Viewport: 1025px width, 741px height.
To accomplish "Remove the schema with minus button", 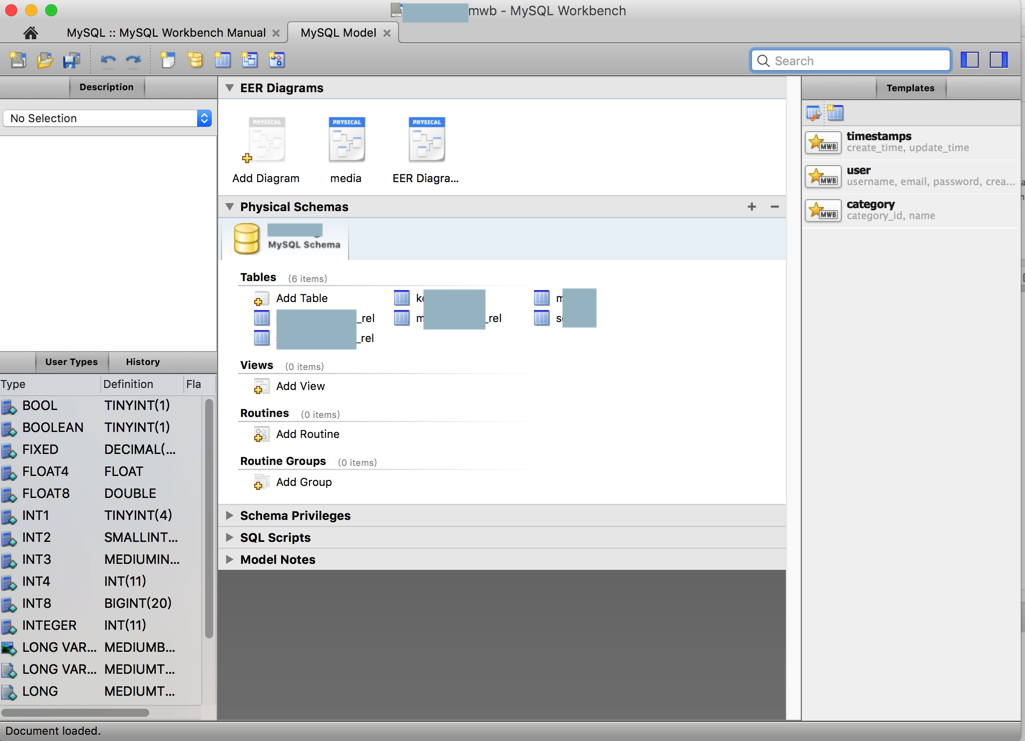I will (775, 206).
